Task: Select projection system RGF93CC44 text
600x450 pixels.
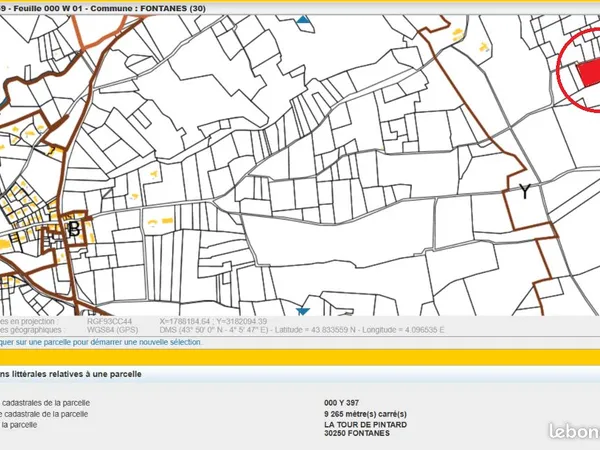Action: pos(109,321)
